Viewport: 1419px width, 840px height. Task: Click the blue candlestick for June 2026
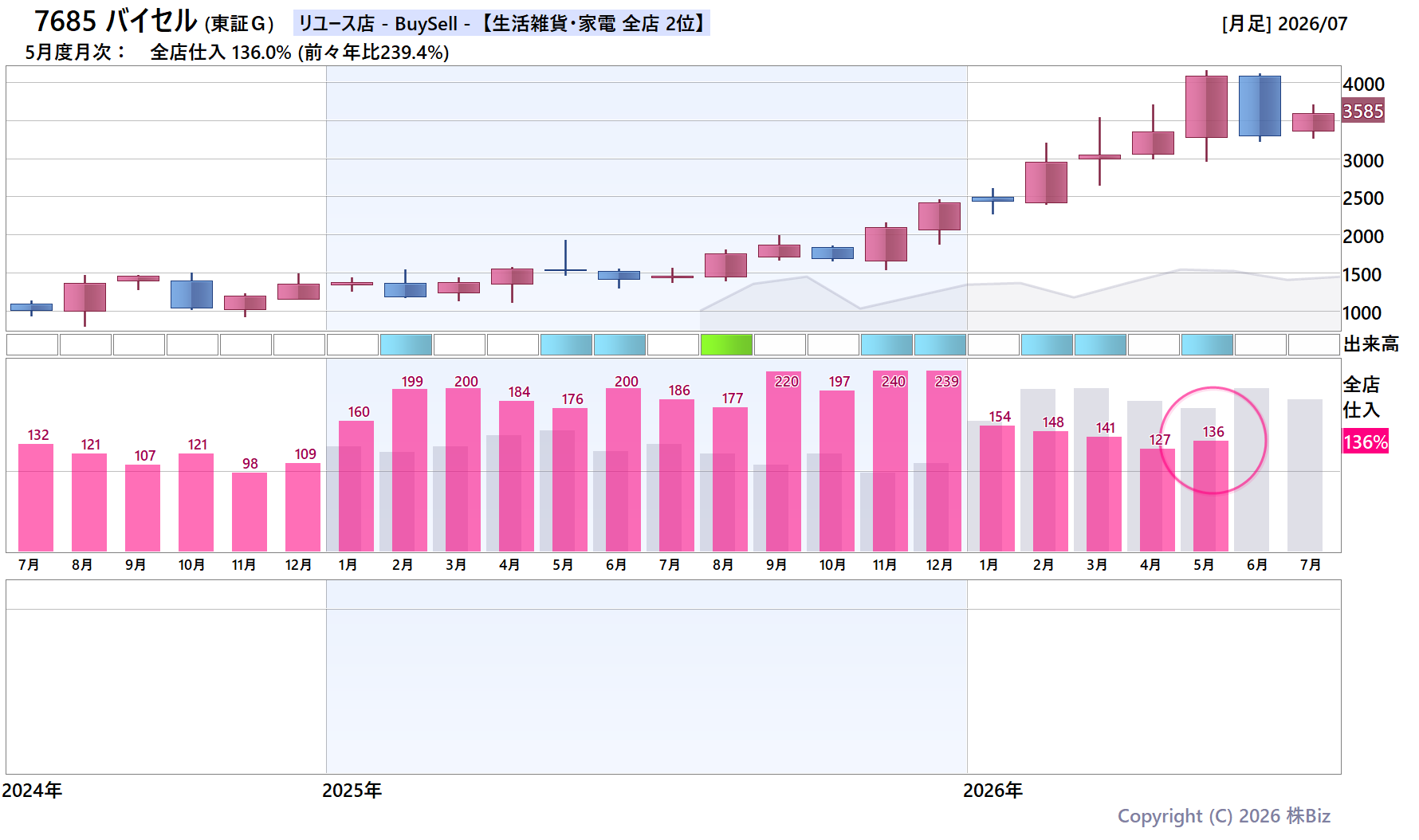coord(1260,106)
